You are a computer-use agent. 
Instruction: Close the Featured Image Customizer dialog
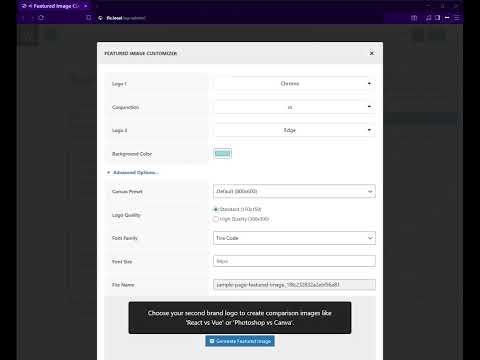[372, 53]
